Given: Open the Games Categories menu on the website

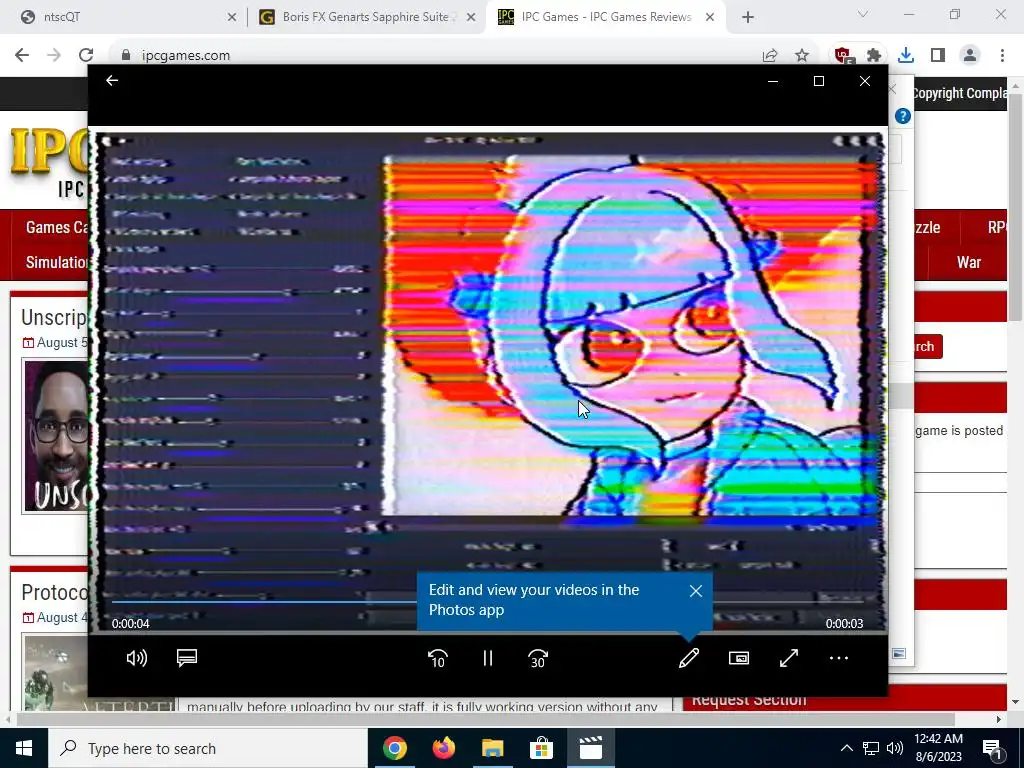Looking at the screenshot, I should click(x=57, y=227).
